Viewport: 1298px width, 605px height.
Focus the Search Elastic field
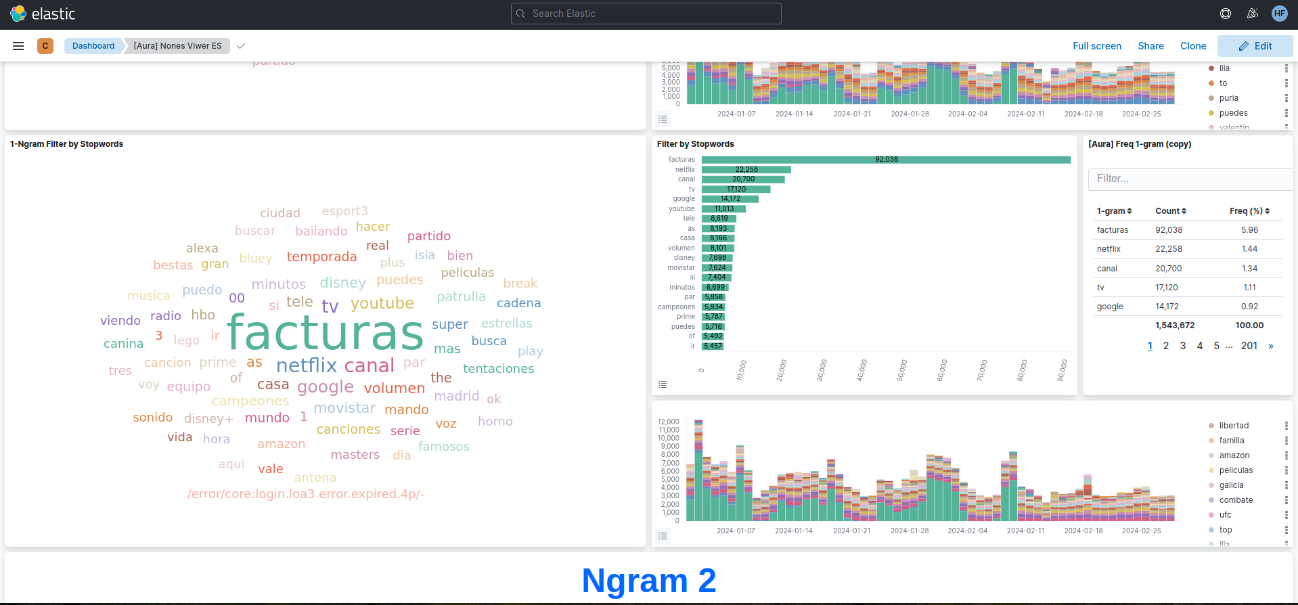(646, 13)
